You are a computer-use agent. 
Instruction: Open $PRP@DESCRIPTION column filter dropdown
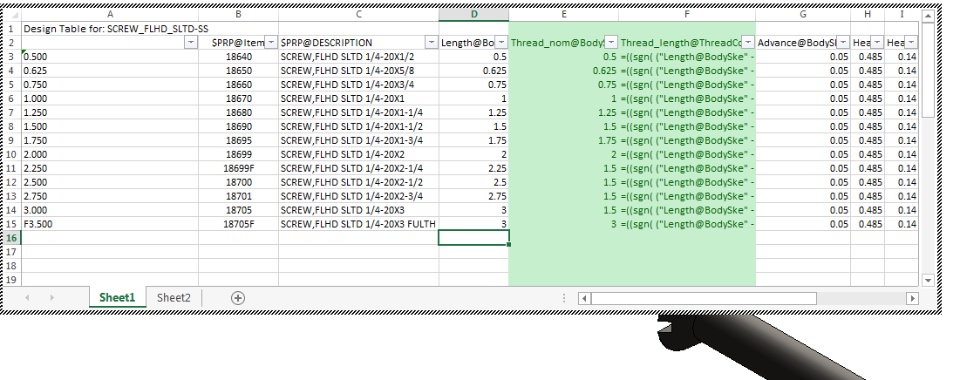(432, 42)
